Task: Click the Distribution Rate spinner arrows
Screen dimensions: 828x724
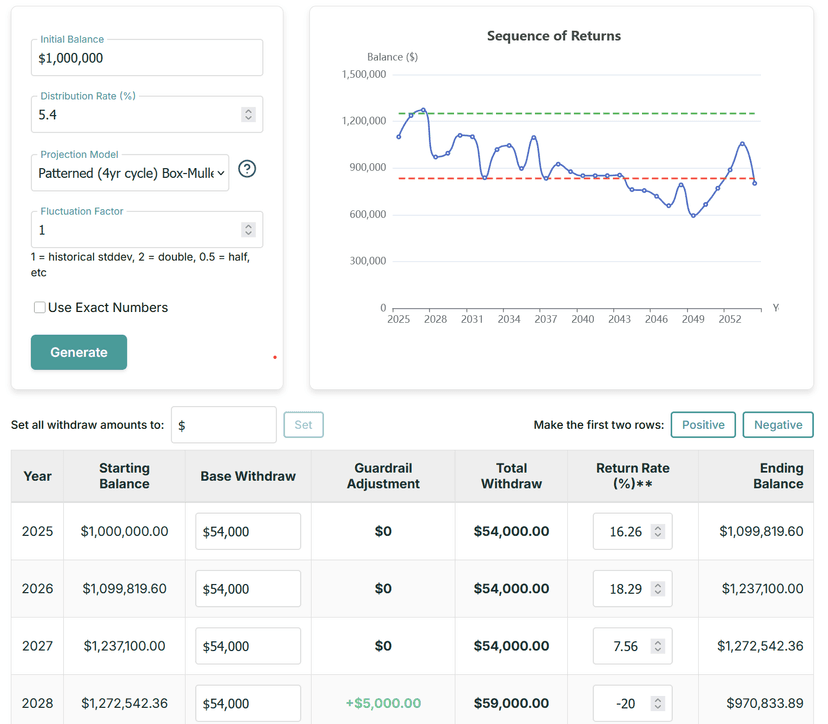Action: [248, 115]
